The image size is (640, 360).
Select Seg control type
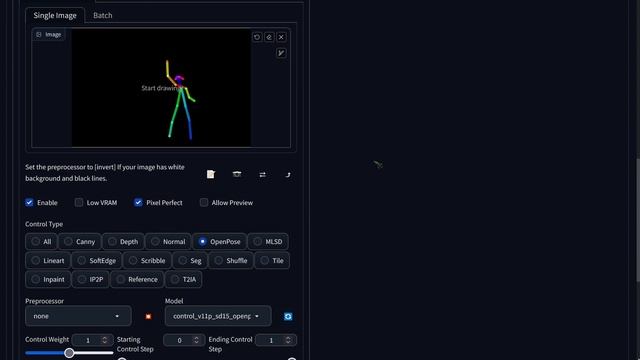click(x=190, y=260)
